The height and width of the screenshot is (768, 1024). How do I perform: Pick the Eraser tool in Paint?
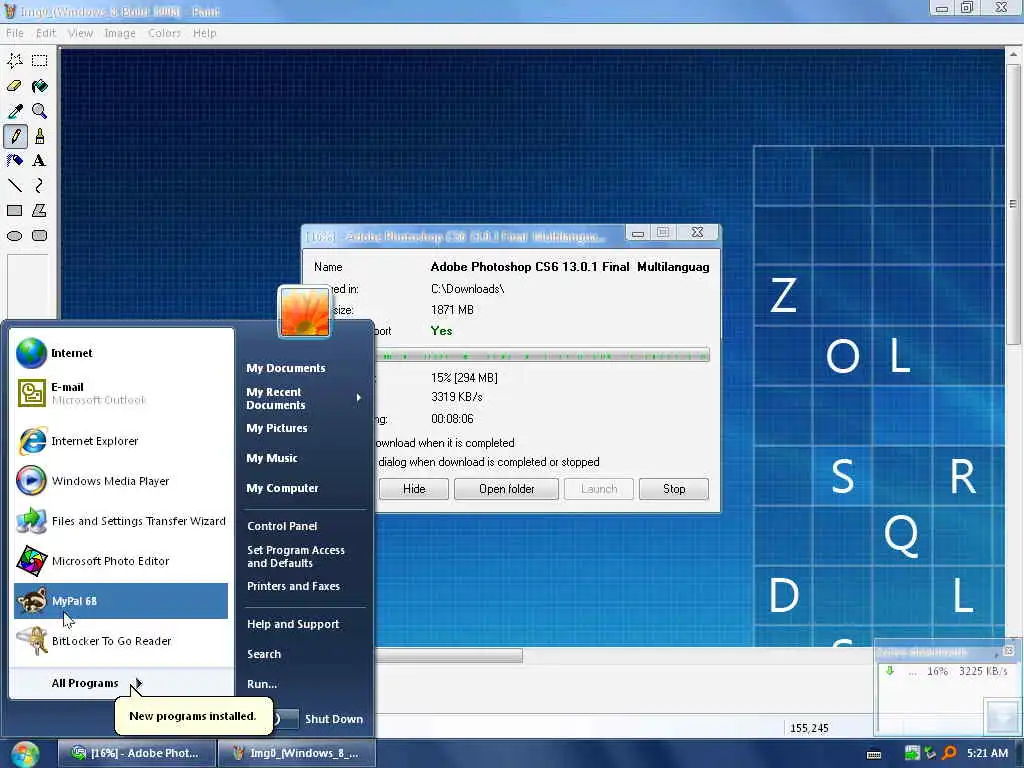pos(14,86)
